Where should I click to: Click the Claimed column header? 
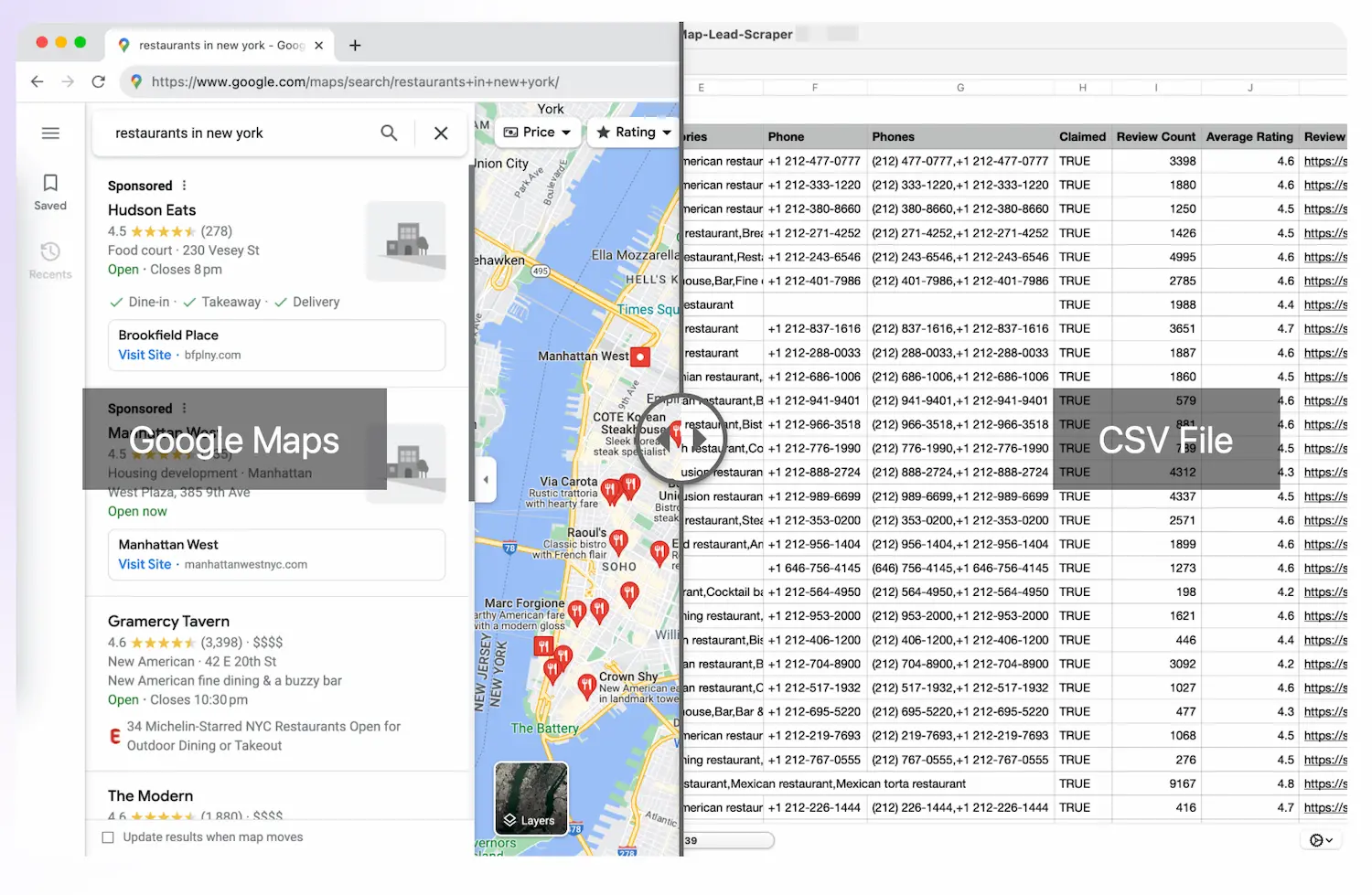click(1082, 136)
